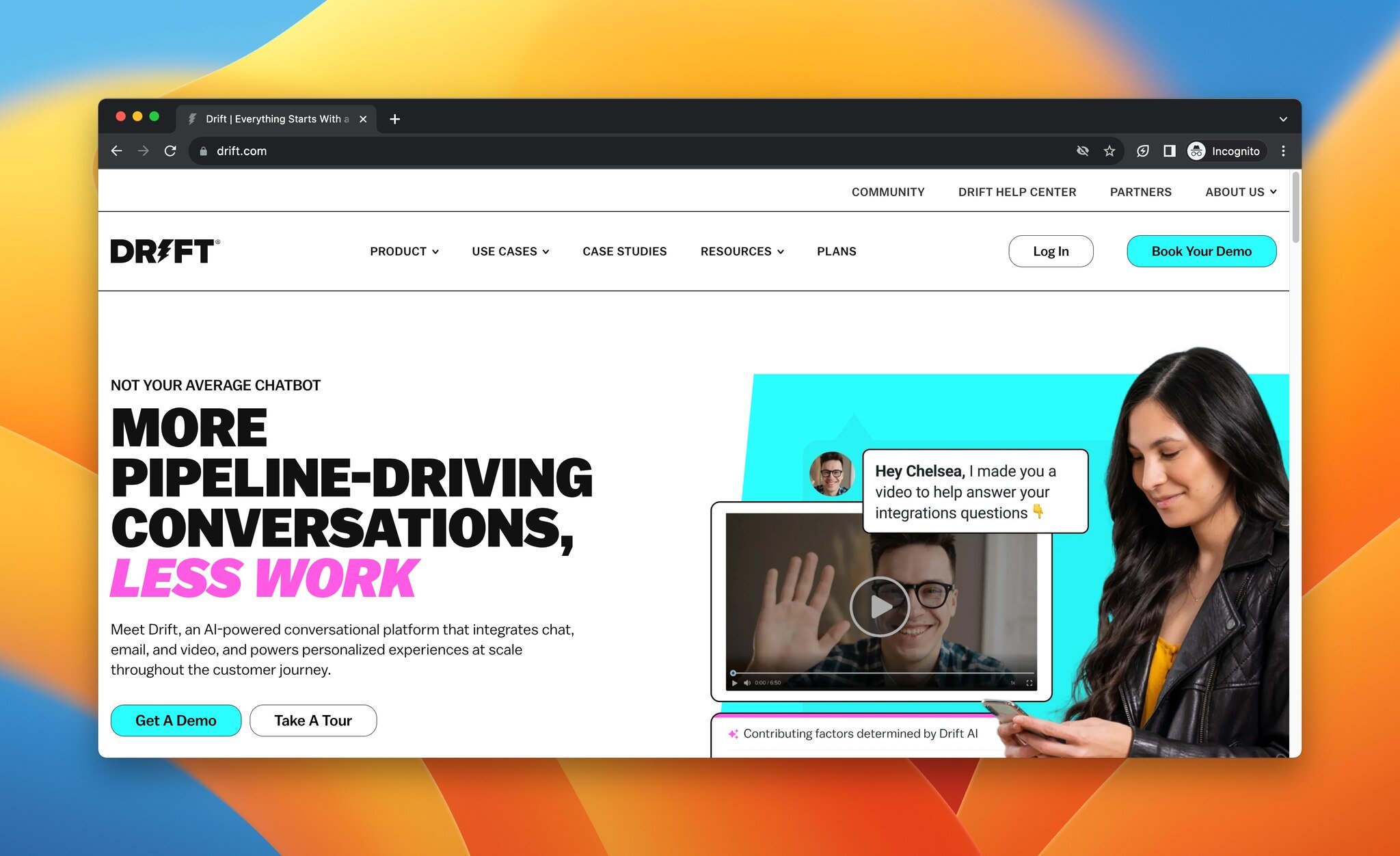The height and width of the screenshot is (856, 1400).
Task: Click the small play icon in video controls
Action: [734, 682]
